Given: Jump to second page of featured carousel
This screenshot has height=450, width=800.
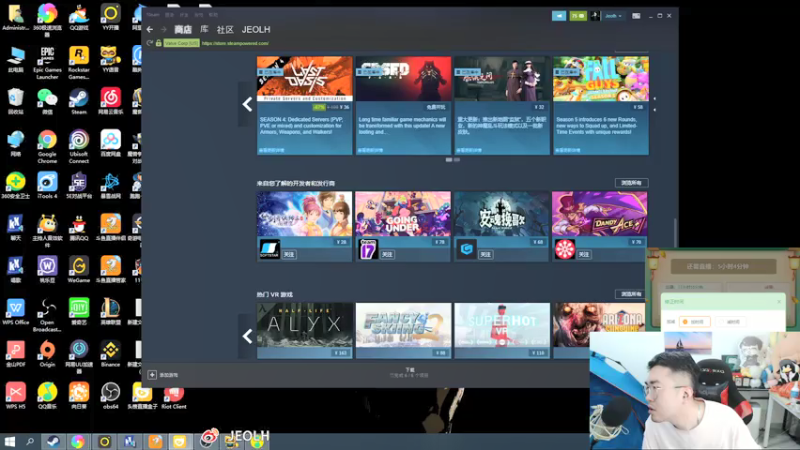Looking at the screenshot, I should pyautogui.click(x=457, y=160).
